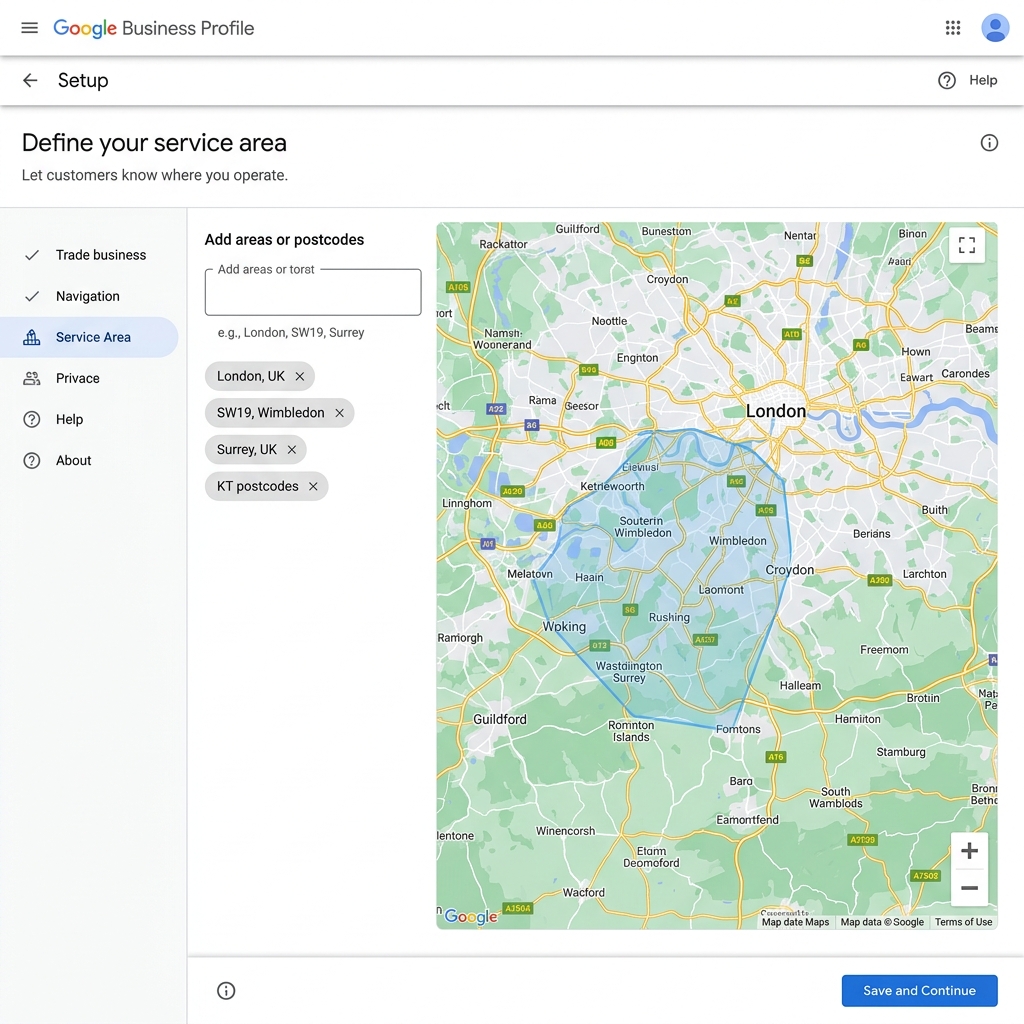Click the SW19, Wimbledon chip text
This screenshot has height=1024, width=1024.
(x=270, y=413)
